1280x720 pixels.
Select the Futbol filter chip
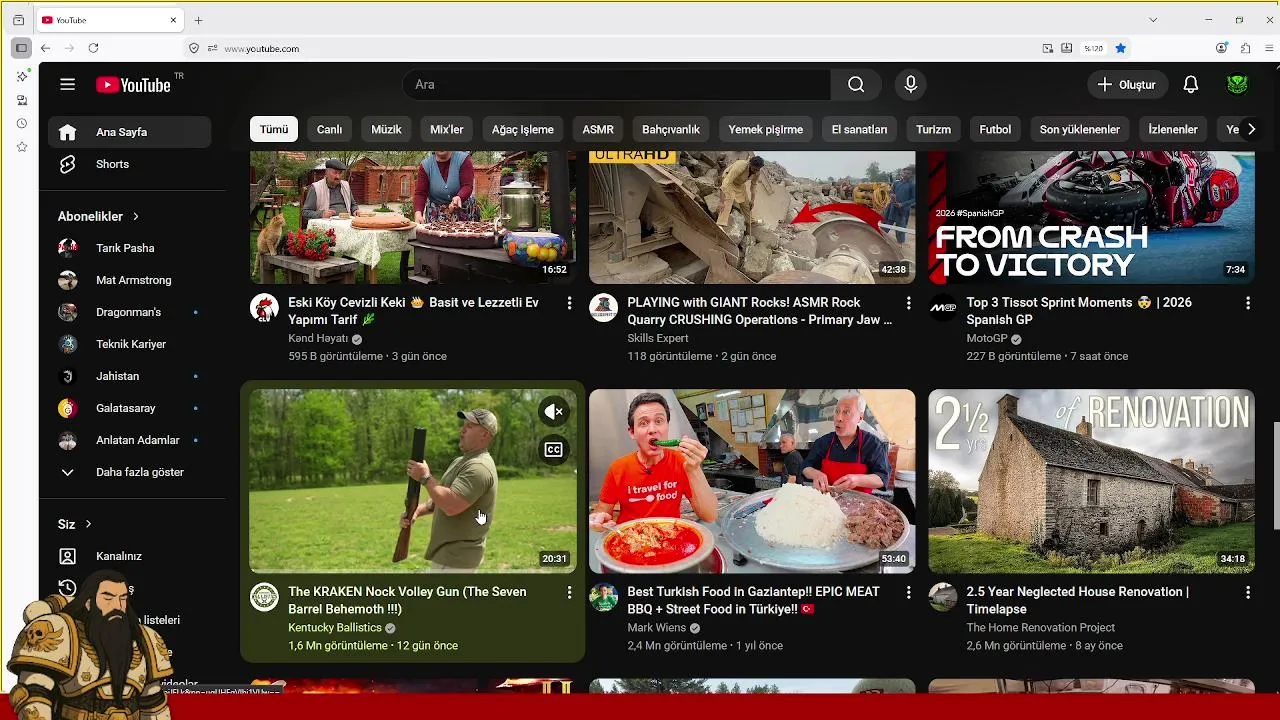tap(995, 129)
